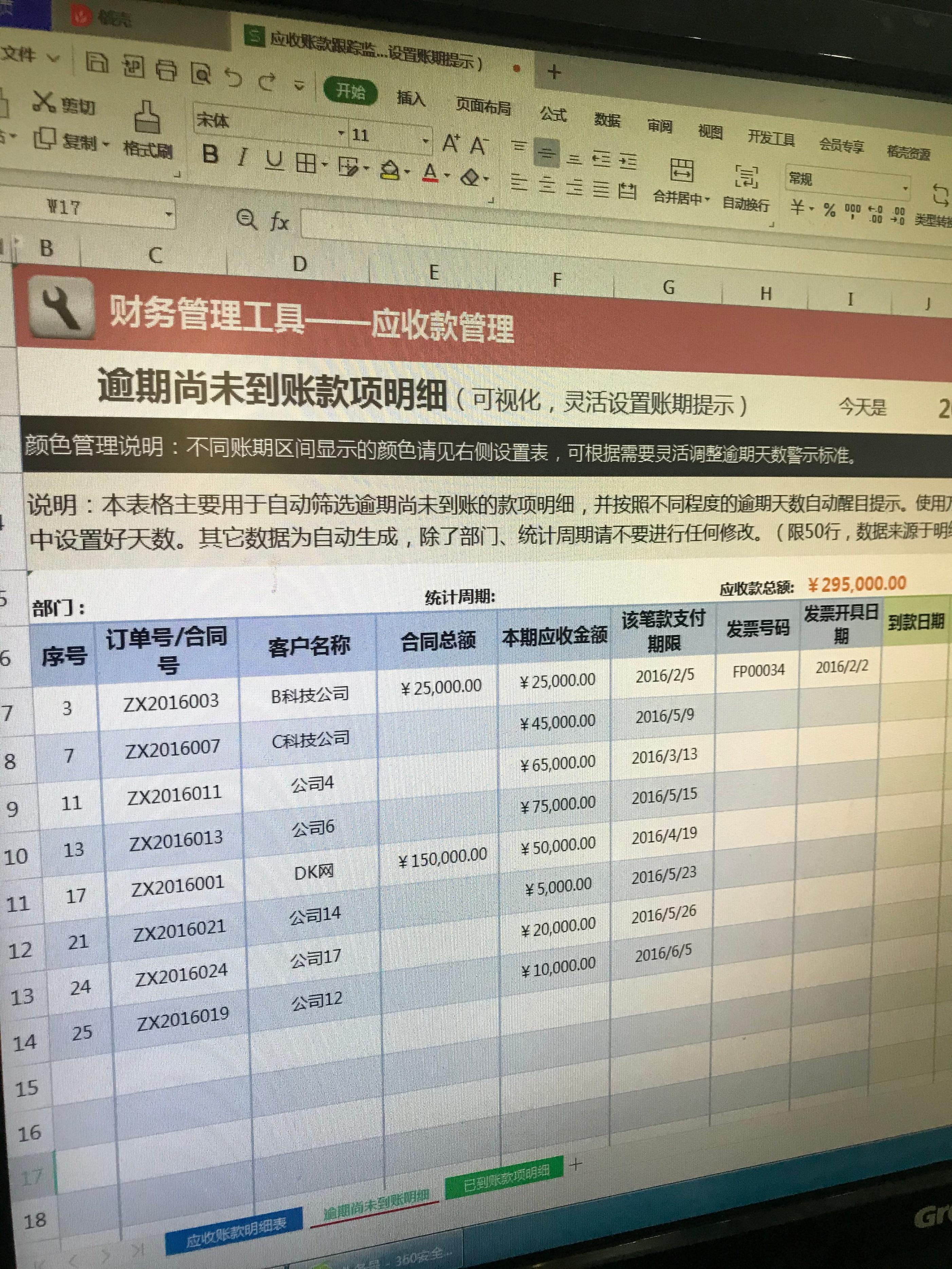The image size is (952, 1269).
Task: Click the decrease indent icon
Action: [x=601, y=158]
